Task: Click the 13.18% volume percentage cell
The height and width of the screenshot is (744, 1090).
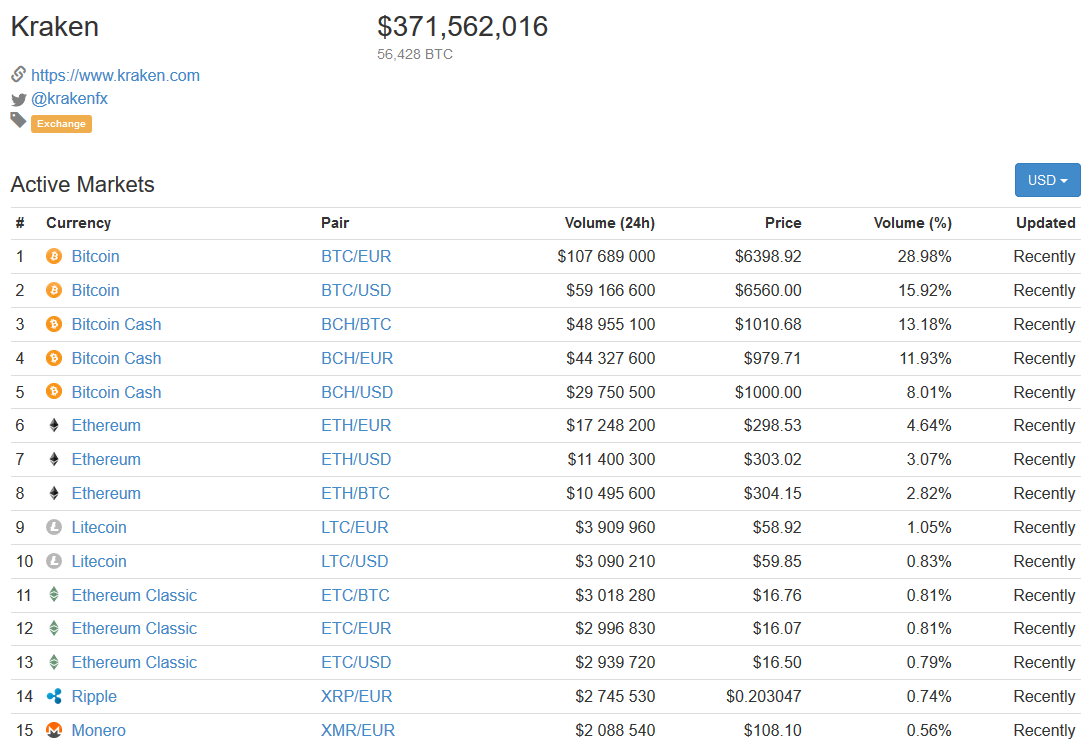Action: 925,324
